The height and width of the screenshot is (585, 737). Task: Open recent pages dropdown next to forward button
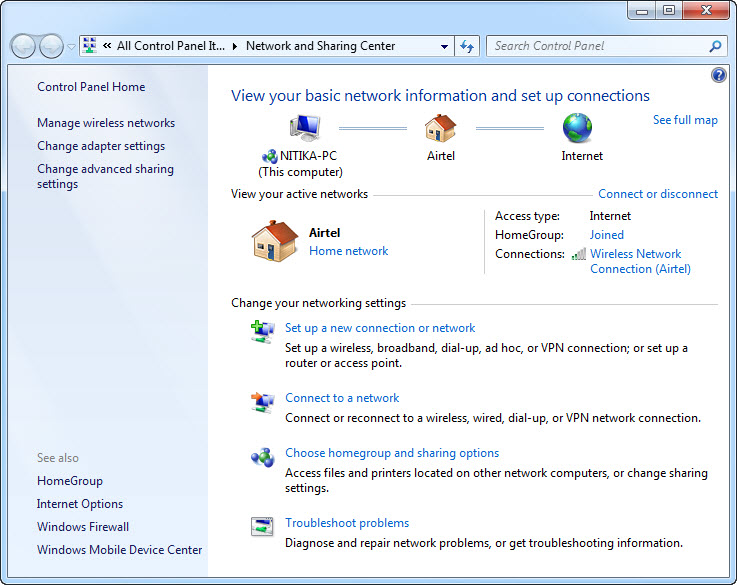71,46
